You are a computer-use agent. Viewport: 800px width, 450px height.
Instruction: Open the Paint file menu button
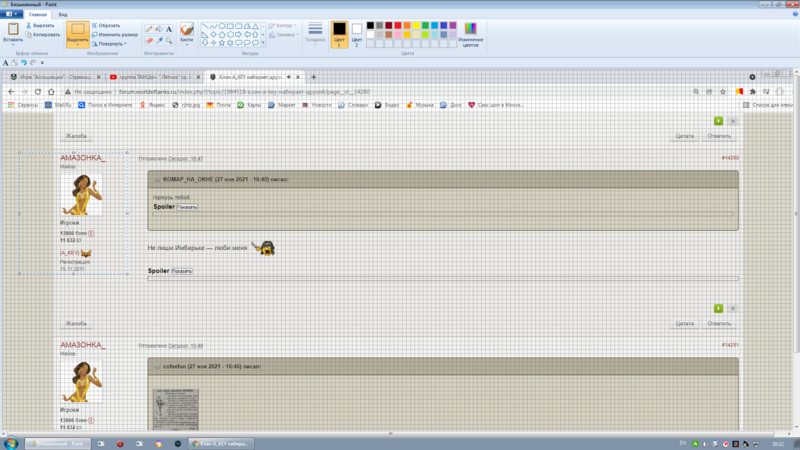[x=11, y=14]
